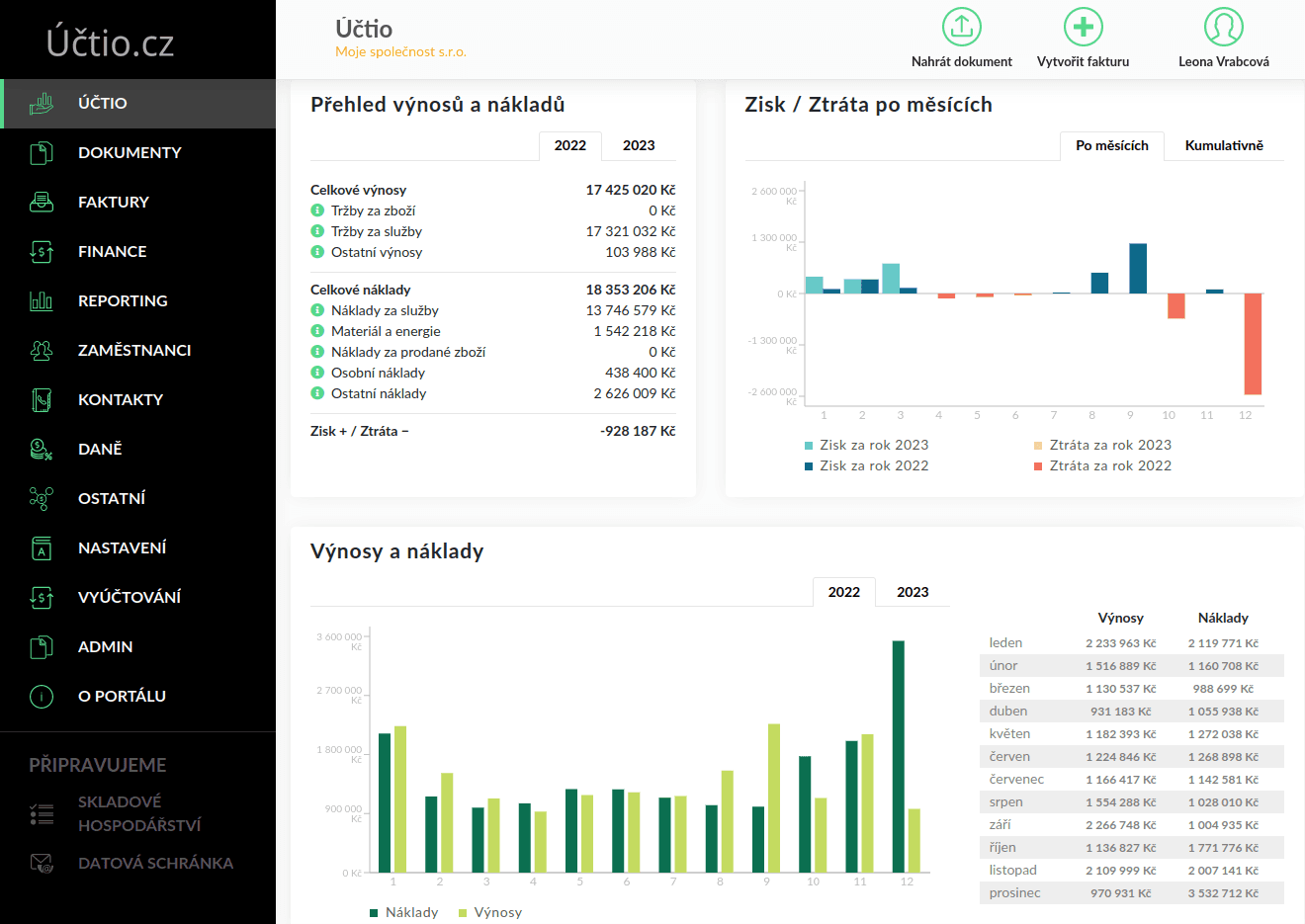Click the Faktury icon in the sidebar
The height and width of the screenshot is (924, 1305).
click(x=42, y=203)
